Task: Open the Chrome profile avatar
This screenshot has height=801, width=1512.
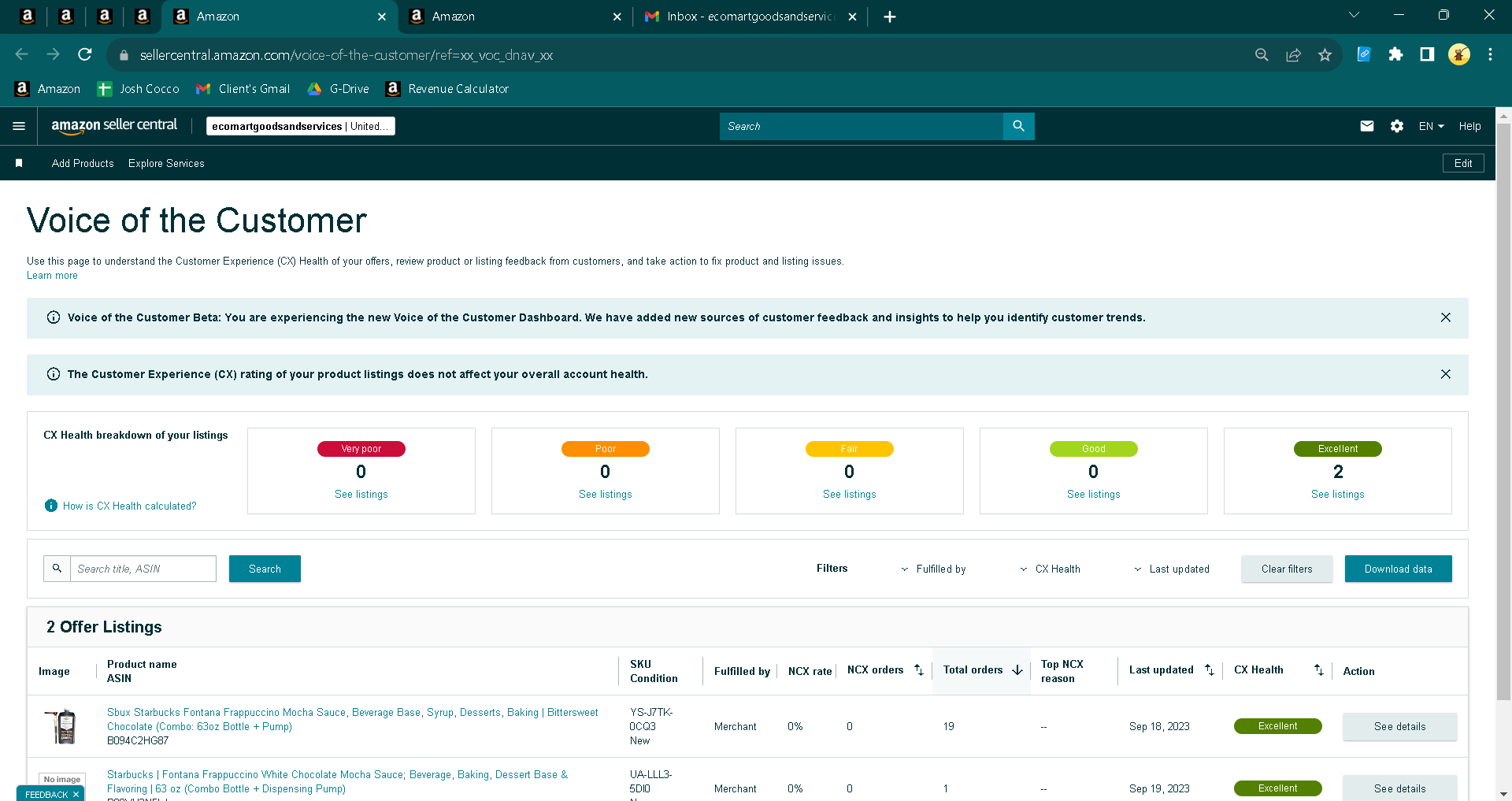Action: (x=1459, y=54)
